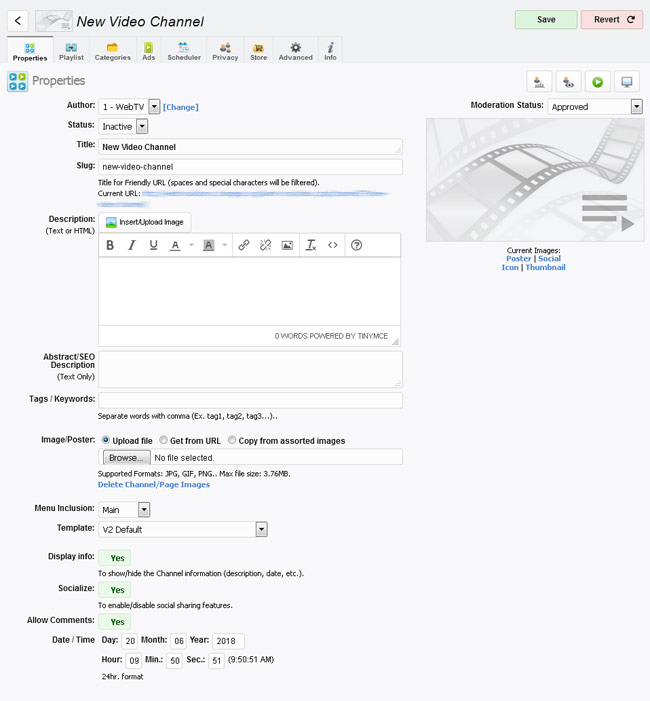
Task: Click the text color button
Action: click(175, 245)
